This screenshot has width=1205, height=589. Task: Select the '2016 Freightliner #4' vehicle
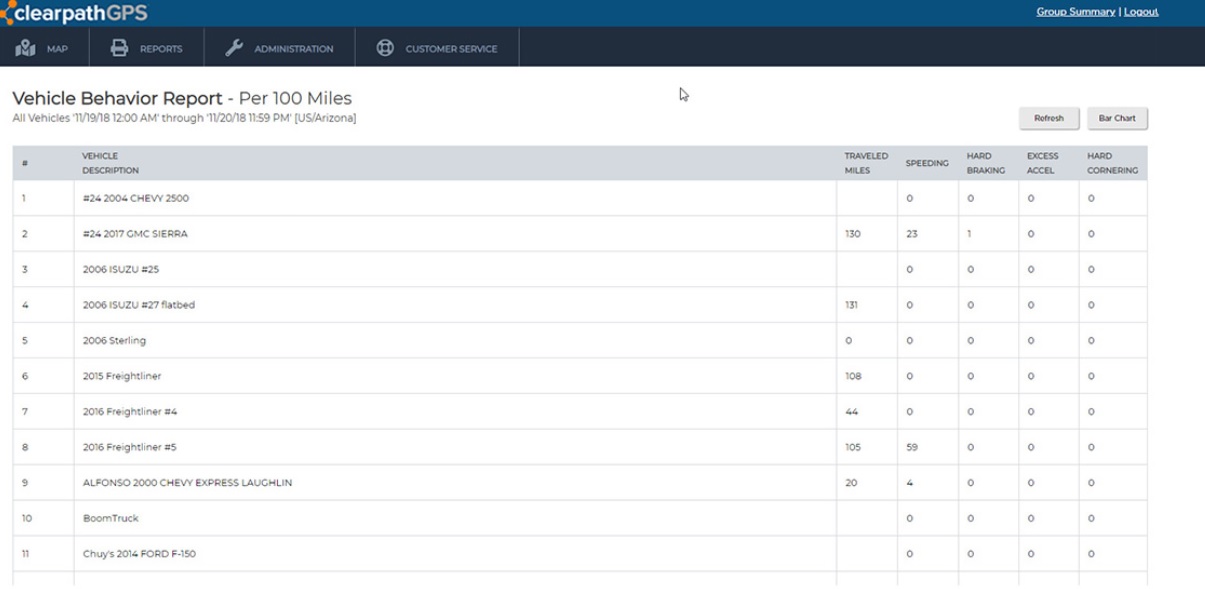130,411
